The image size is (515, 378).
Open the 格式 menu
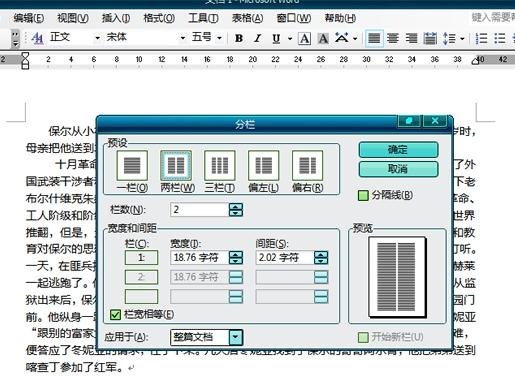[159, 18]
